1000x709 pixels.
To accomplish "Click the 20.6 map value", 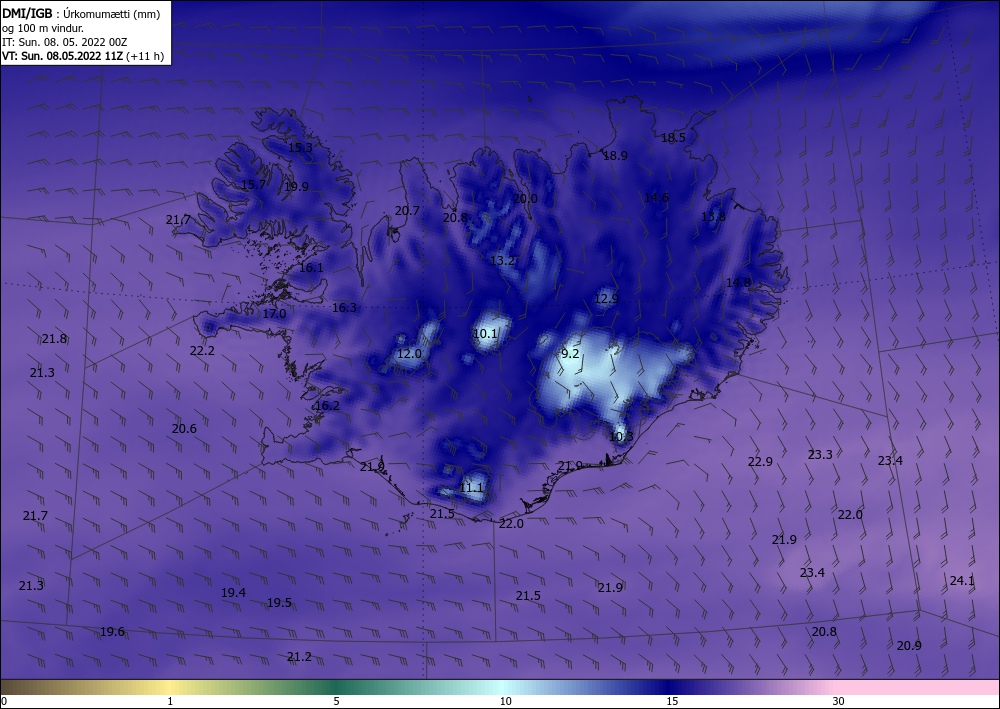I will click(184, 428).
